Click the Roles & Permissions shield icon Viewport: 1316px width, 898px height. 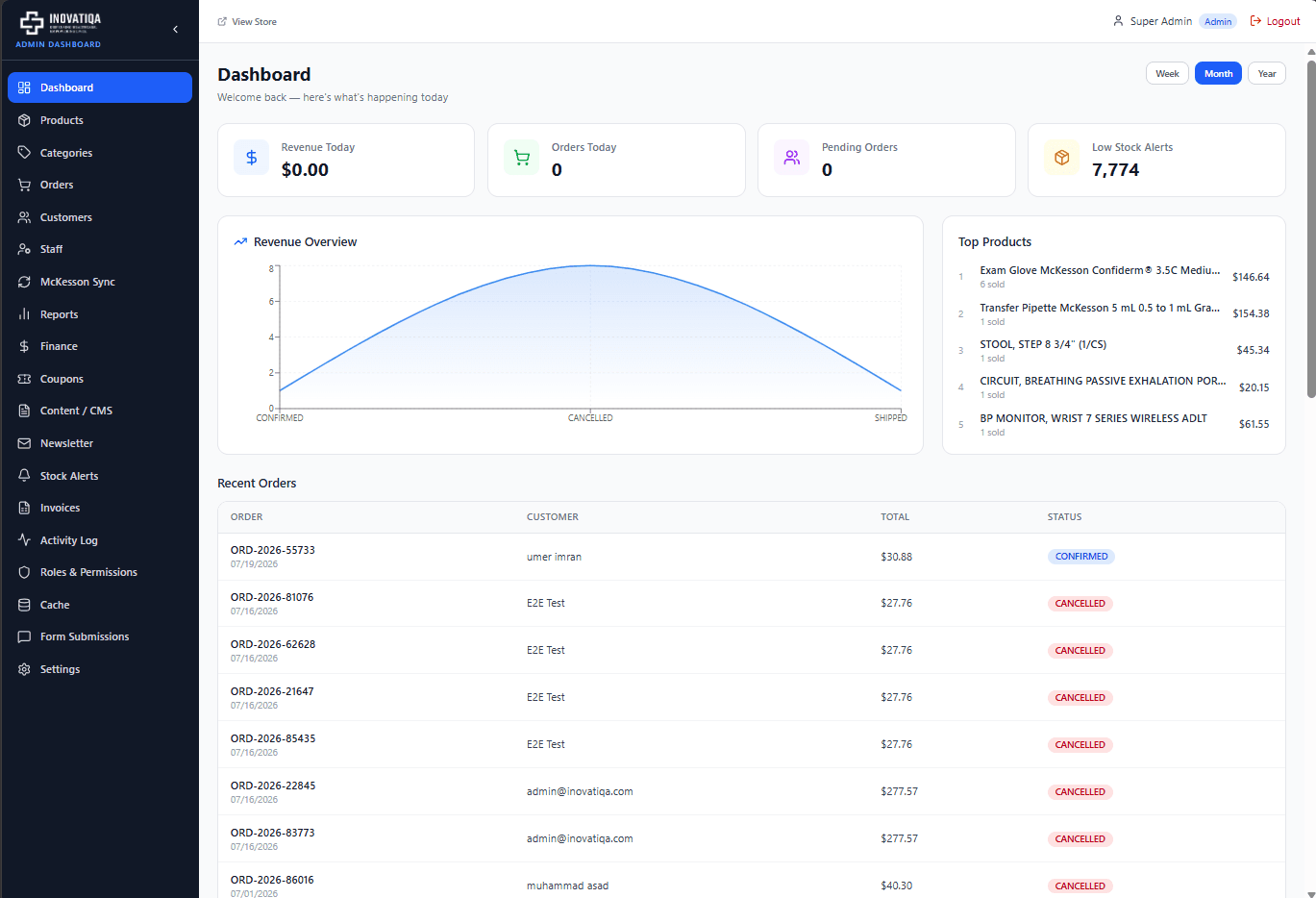24,572
